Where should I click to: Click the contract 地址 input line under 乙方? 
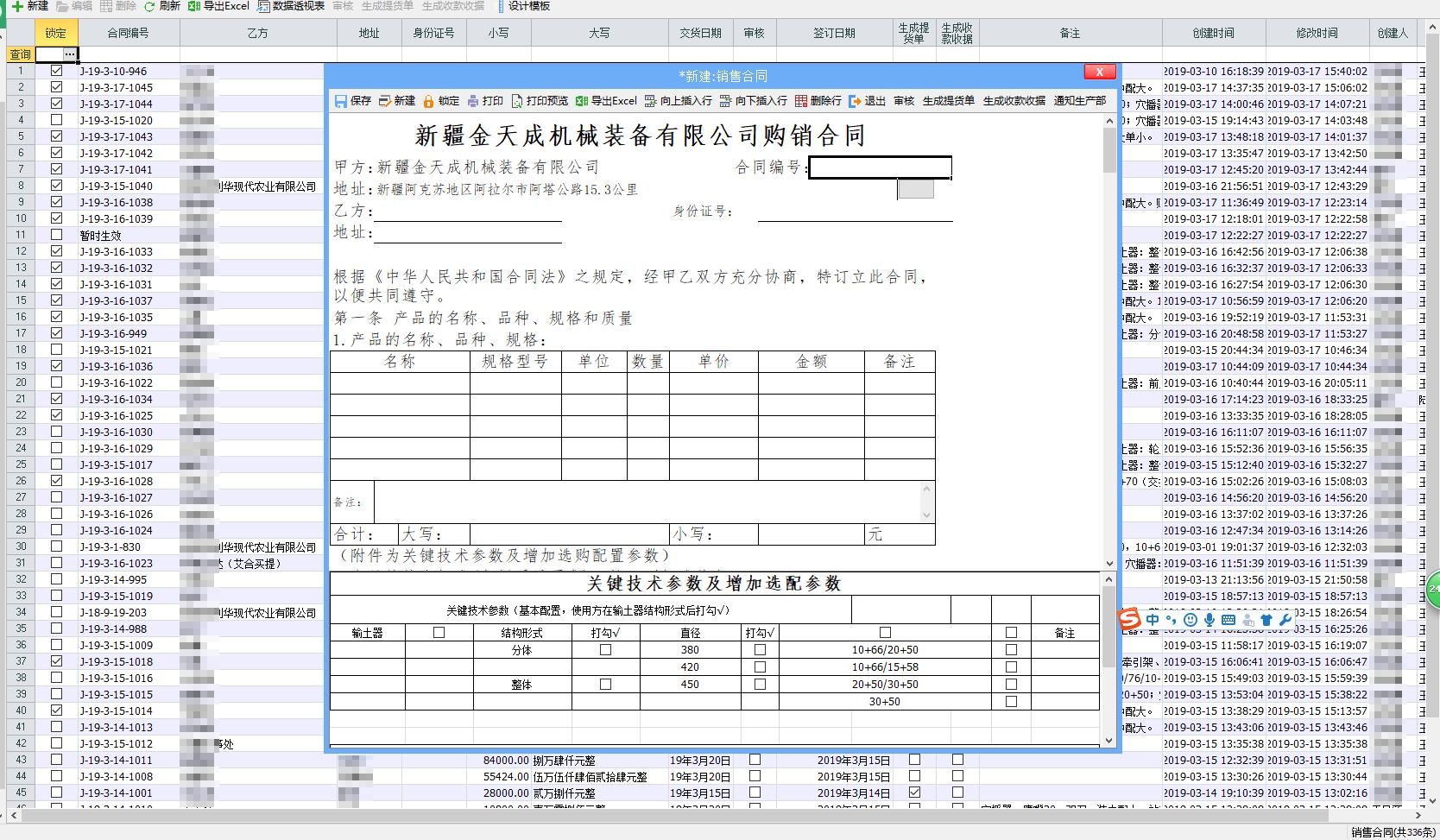pos(467,232)
